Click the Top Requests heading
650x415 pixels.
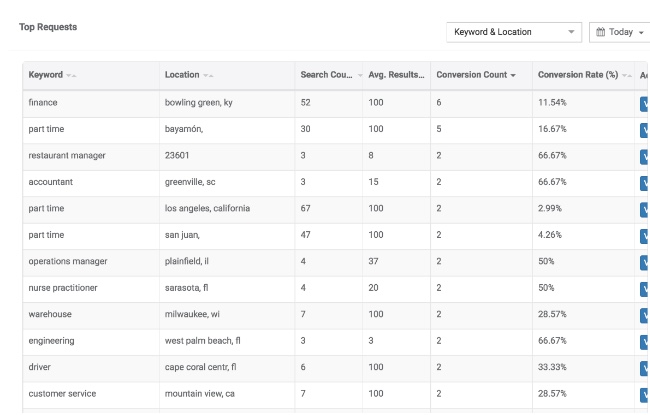tap(48, 27)
